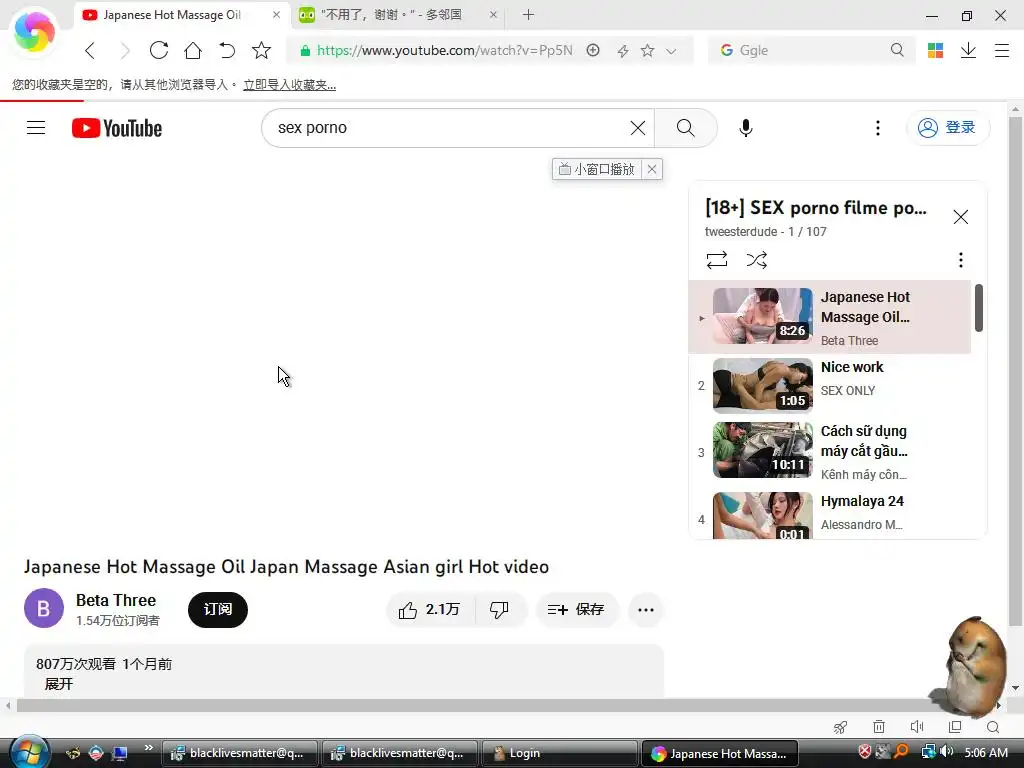Viewport: 1024px width, 768px height.
Task: Click the favorites star icon beside home
Action: click(x=261, y=50)
